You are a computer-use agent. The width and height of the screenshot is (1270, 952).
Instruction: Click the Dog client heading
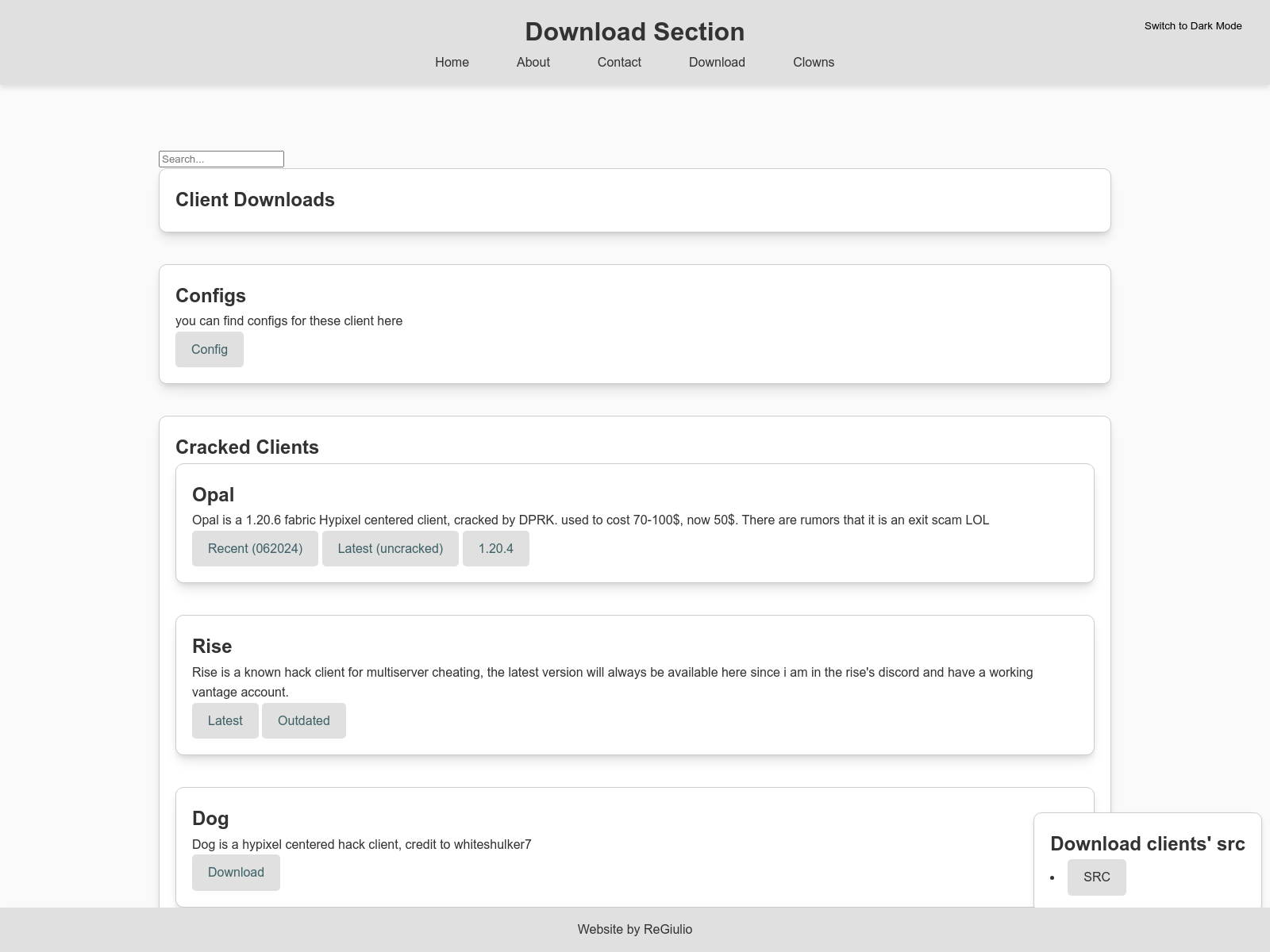210,819
